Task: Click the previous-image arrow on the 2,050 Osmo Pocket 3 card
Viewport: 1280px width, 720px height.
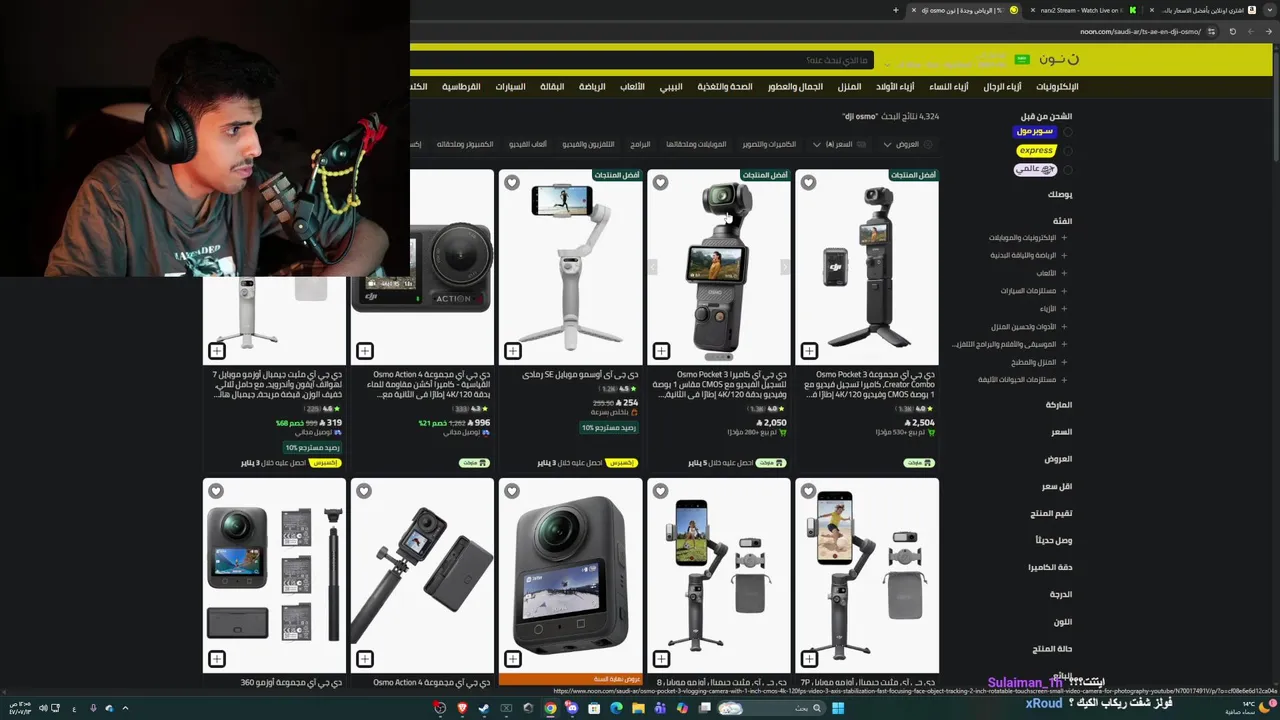Action: pyautogui.click(x=653, y=267)
